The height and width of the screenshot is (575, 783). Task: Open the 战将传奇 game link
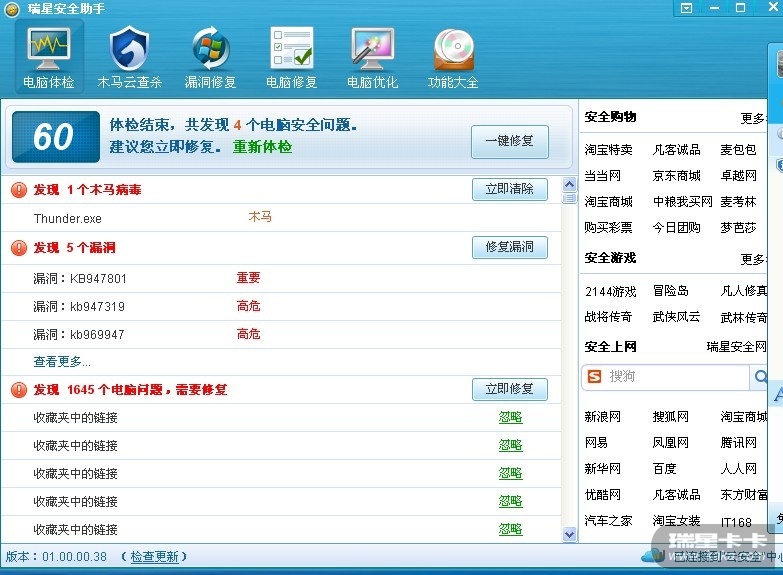608,317
